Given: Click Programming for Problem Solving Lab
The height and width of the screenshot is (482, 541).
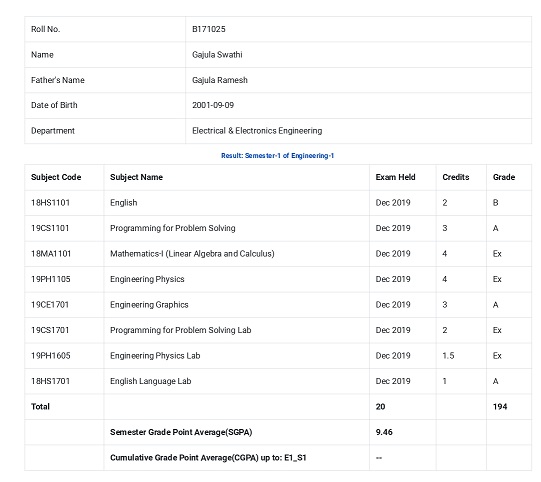Looking at the screenshot, I should coord(180,330).
